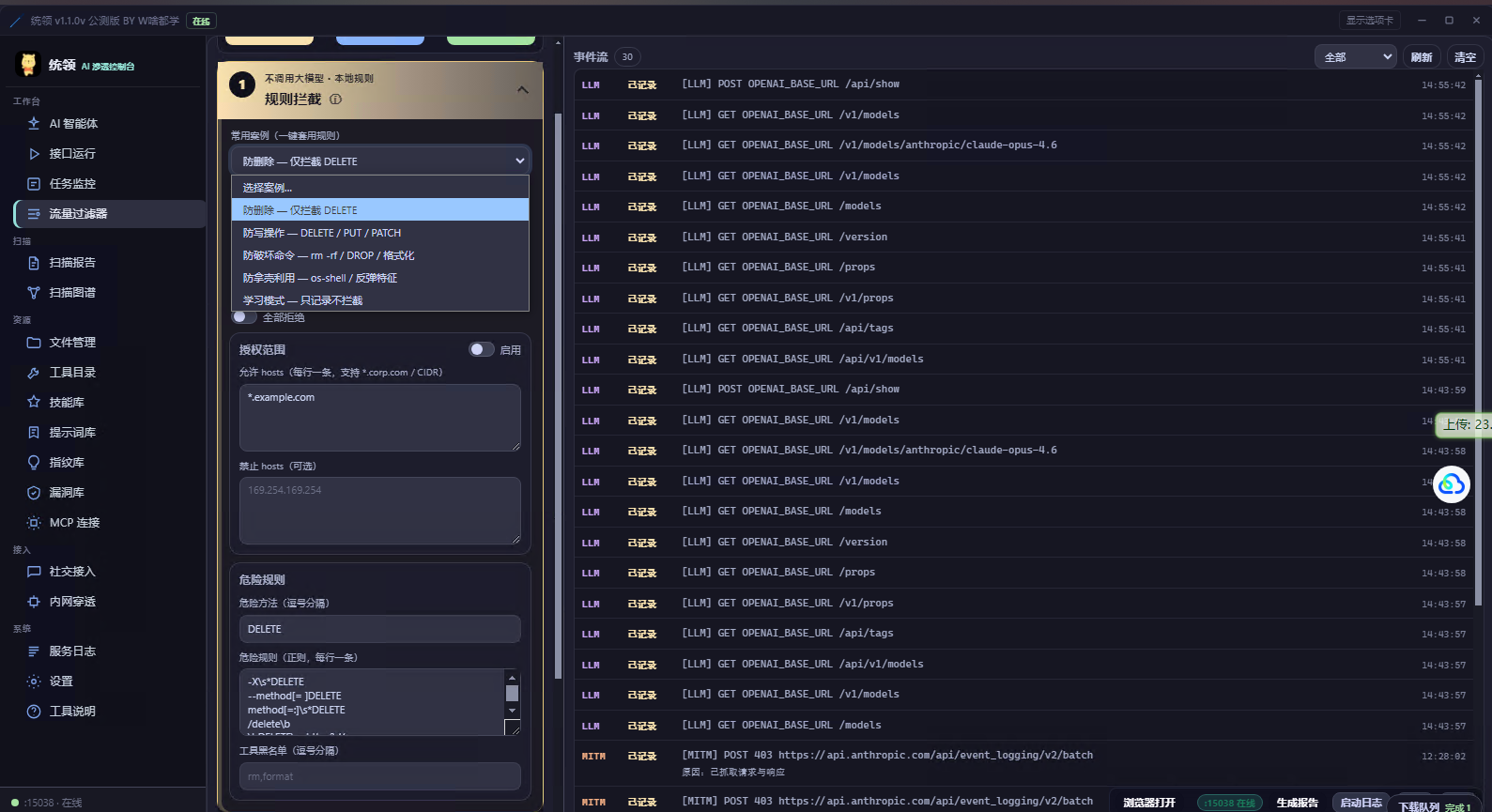The width and height of the screenshot is (1492, 812).
Task: Click the 显示选项卡 button
Action: pos(1369,21)
